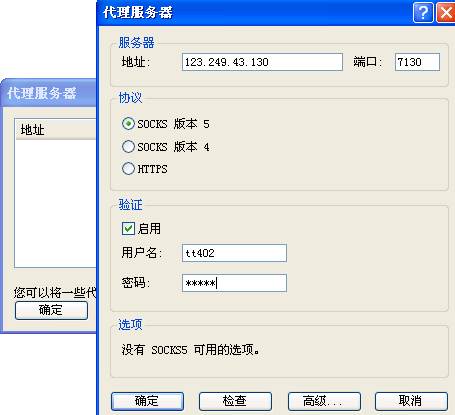Close the 代理服务器 dialog
Viewport: 455px width, 415px height.
[x=446, y=13]
